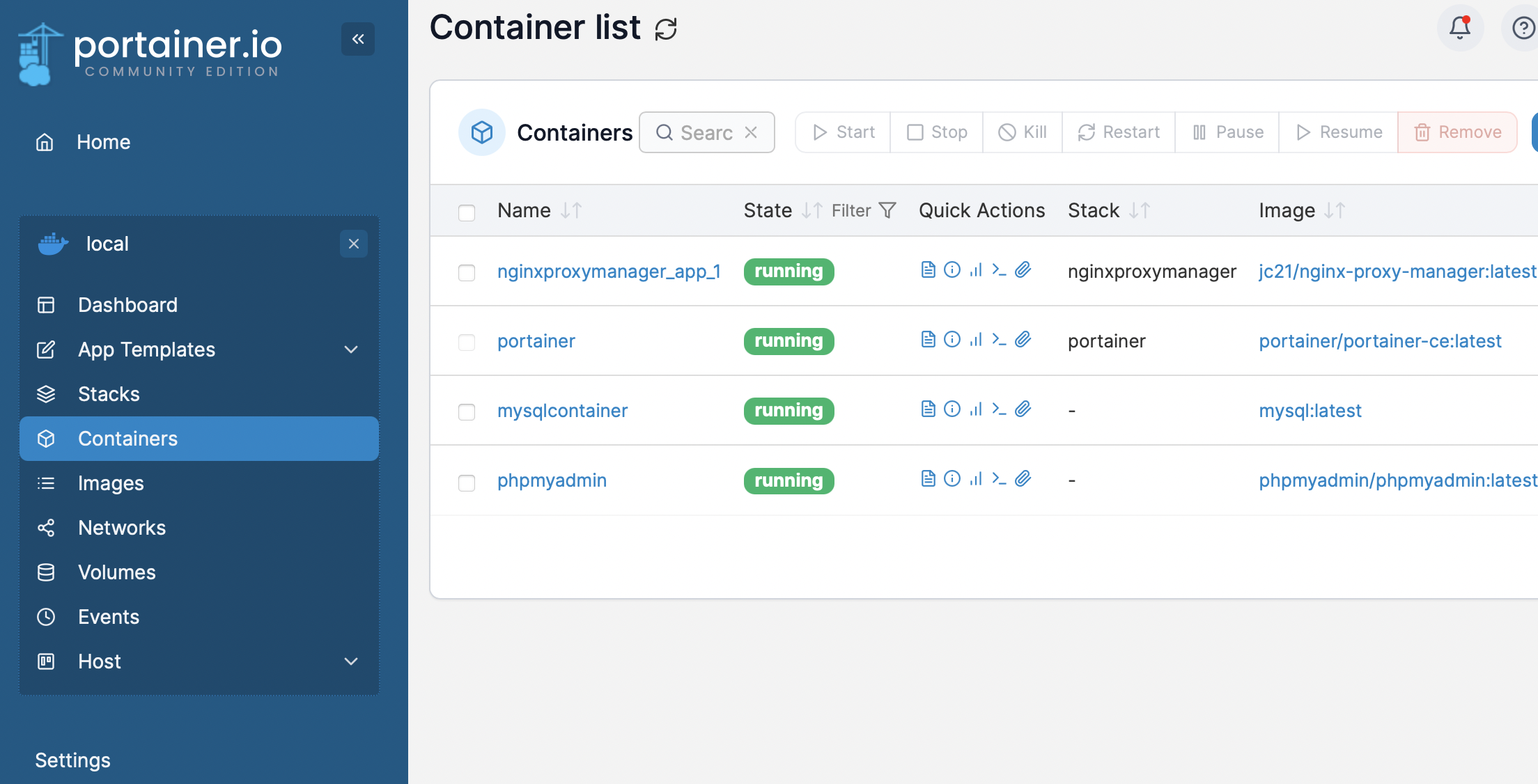The width and height of the screenshot is (1538, 784).
Task: View stats for portainer container
Action: [976, 339]
